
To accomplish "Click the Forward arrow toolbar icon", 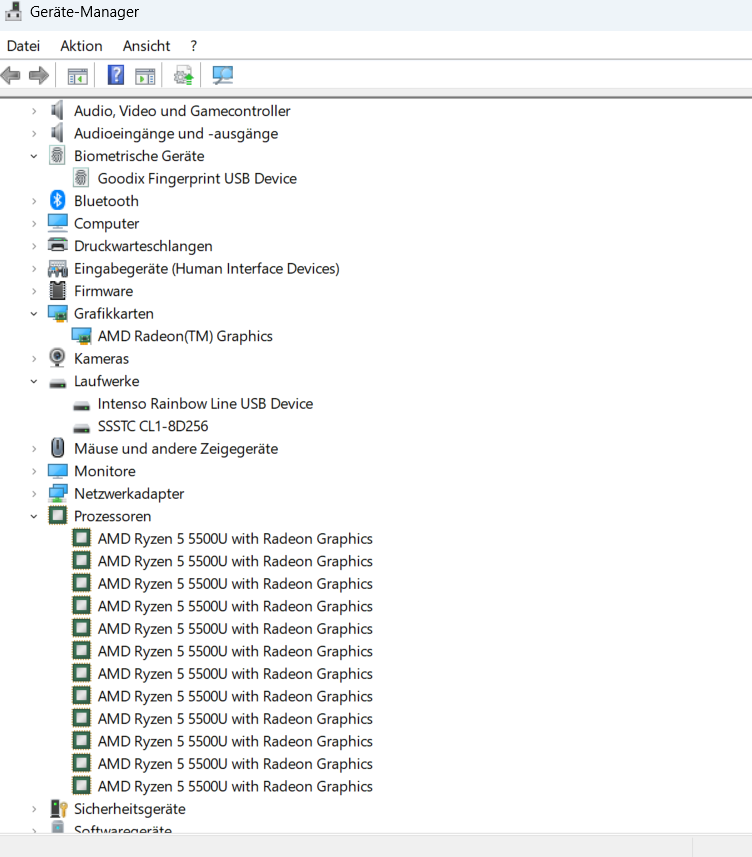I will 38,75.
